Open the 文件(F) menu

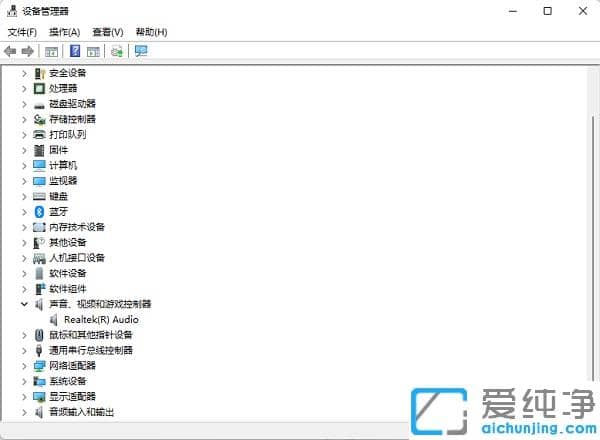[x=22, y=32]
